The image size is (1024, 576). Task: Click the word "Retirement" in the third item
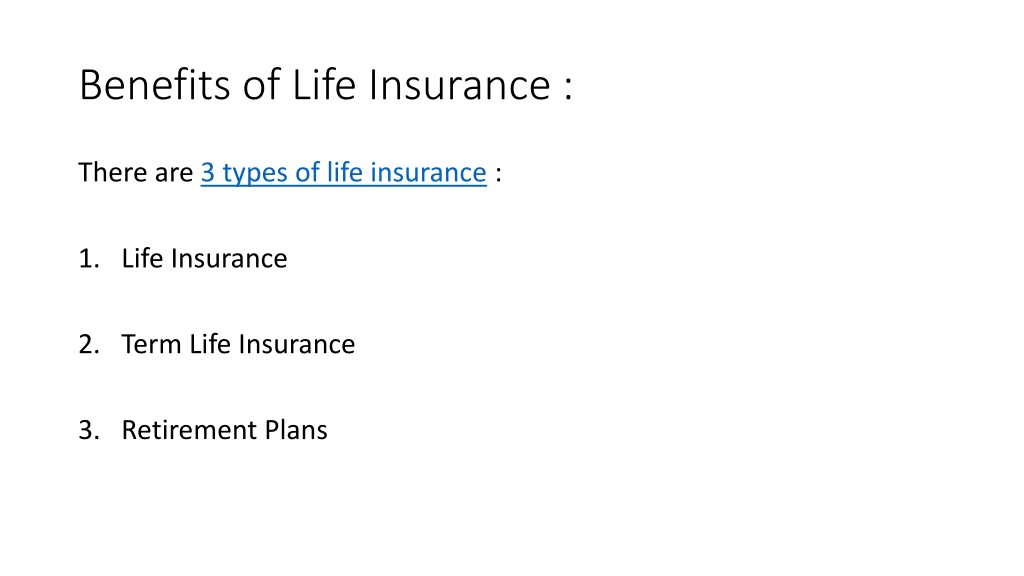189,430
